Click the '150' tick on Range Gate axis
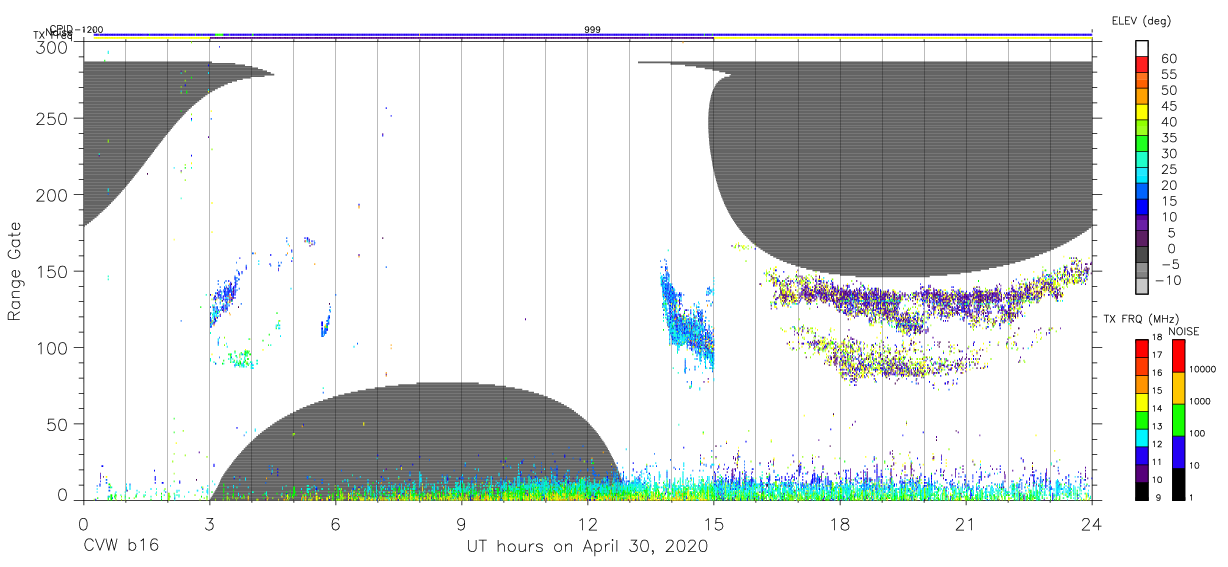Viewport: 1228px width, 567px height. (52, 272)
